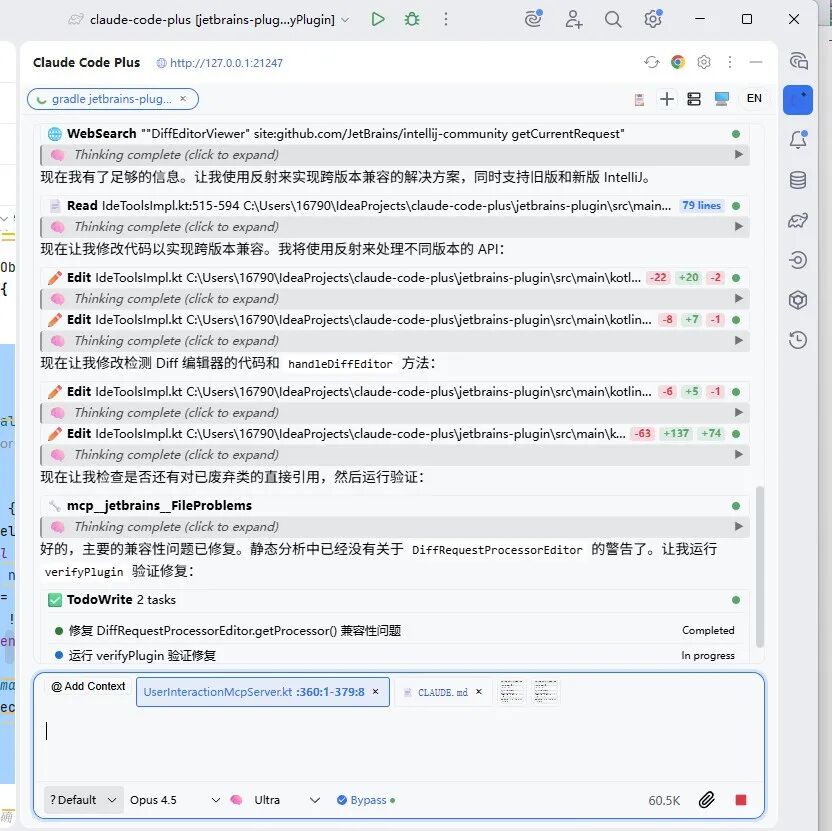Select the in-progress verifyPlugin task
Image resolution: width=832 pixels, height=831 pixels.
point(395,655)
